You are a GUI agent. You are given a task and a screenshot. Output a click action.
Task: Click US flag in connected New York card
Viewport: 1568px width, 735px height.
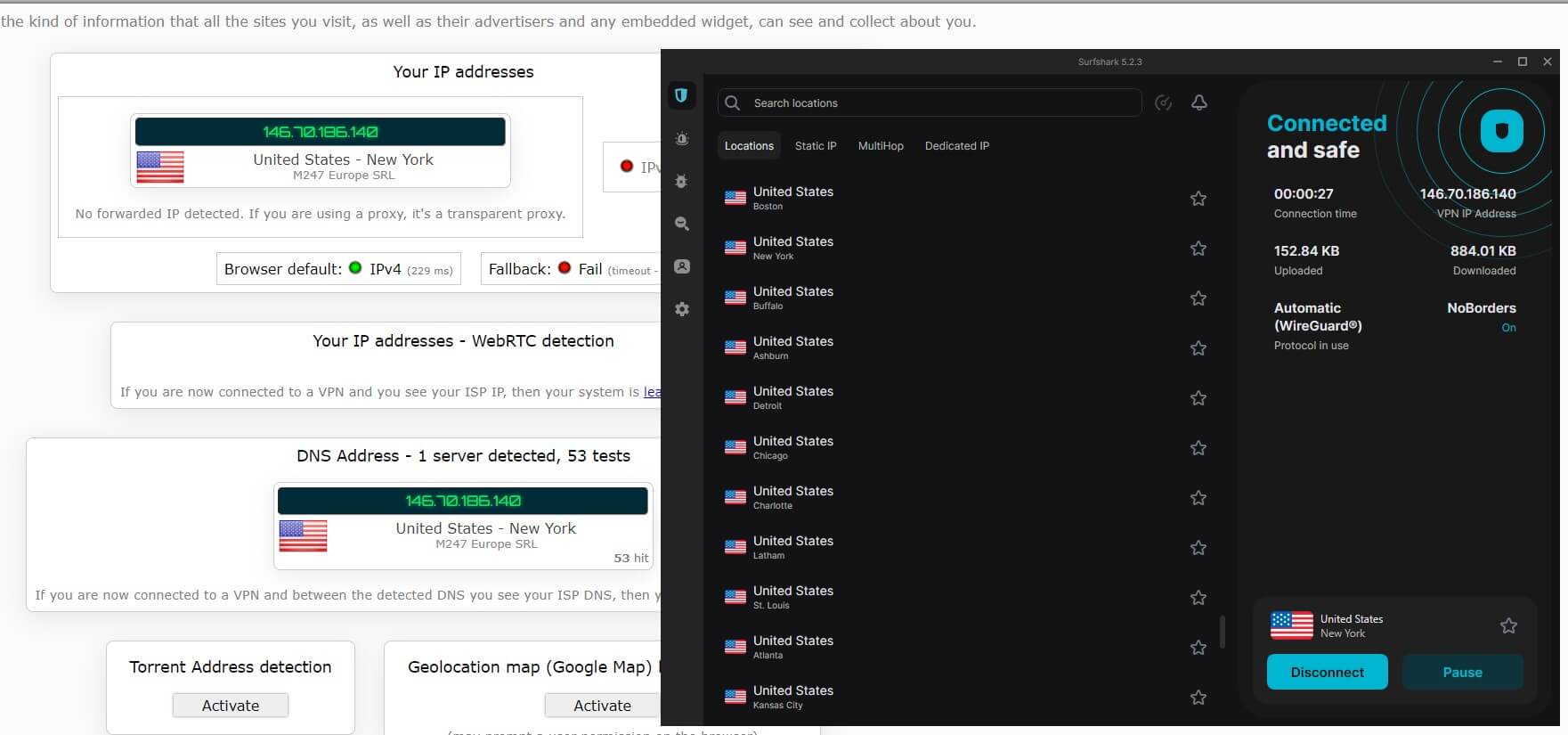coord(1292,625)
